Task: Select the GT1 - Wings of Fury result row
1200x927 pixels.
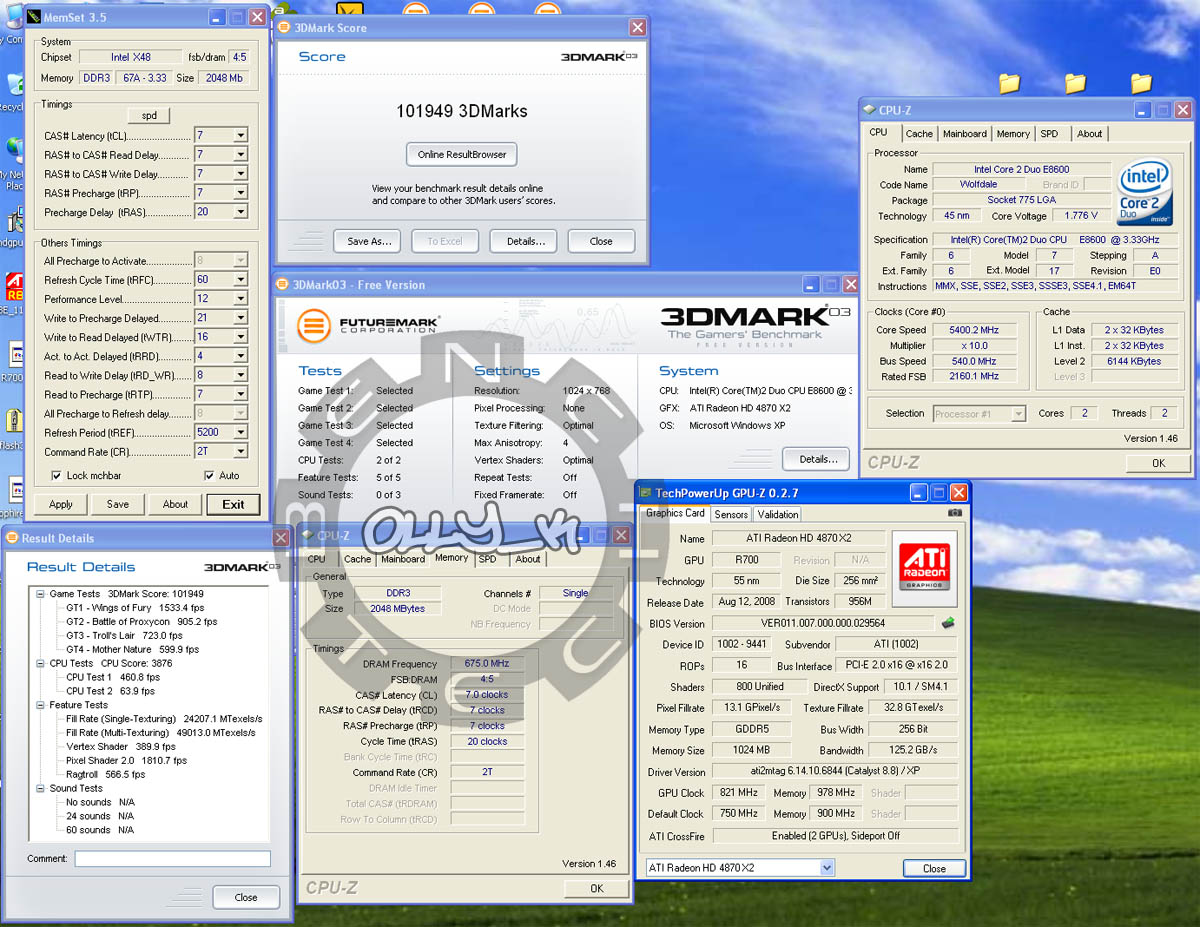Action: click(x=135, y=607)
